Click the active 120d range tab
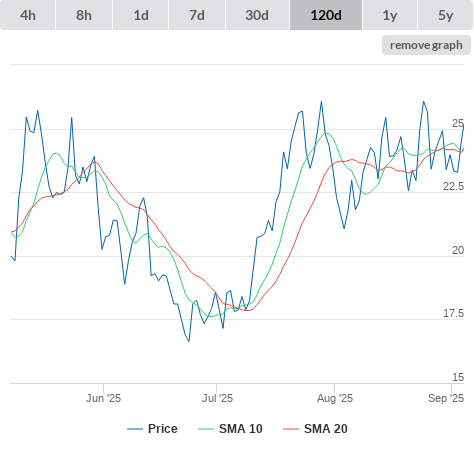Image resolution: width=474 pixels, height=455 pixels. pos(326,15)
